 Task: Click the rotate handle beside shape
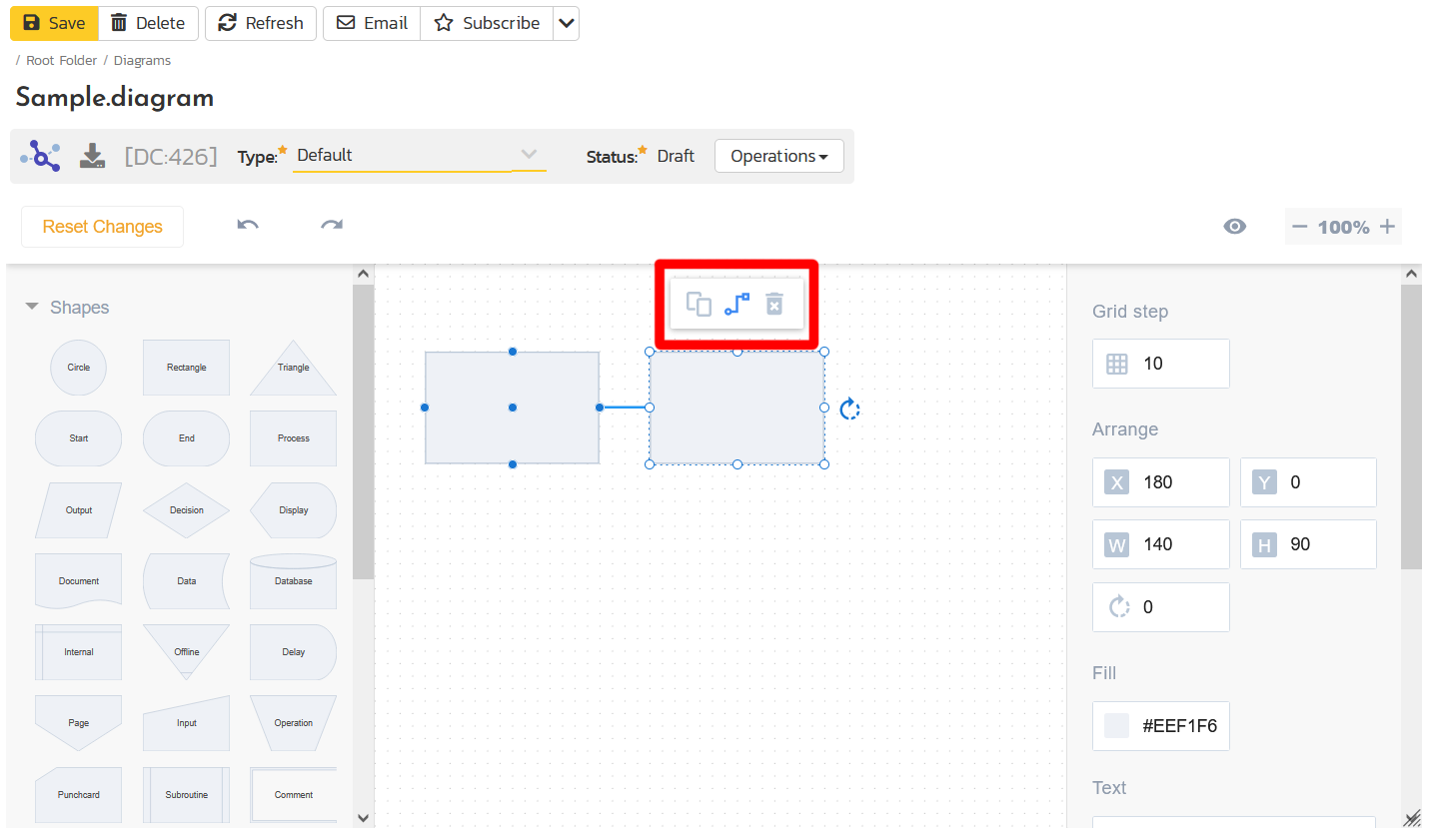tap(849, 409)
